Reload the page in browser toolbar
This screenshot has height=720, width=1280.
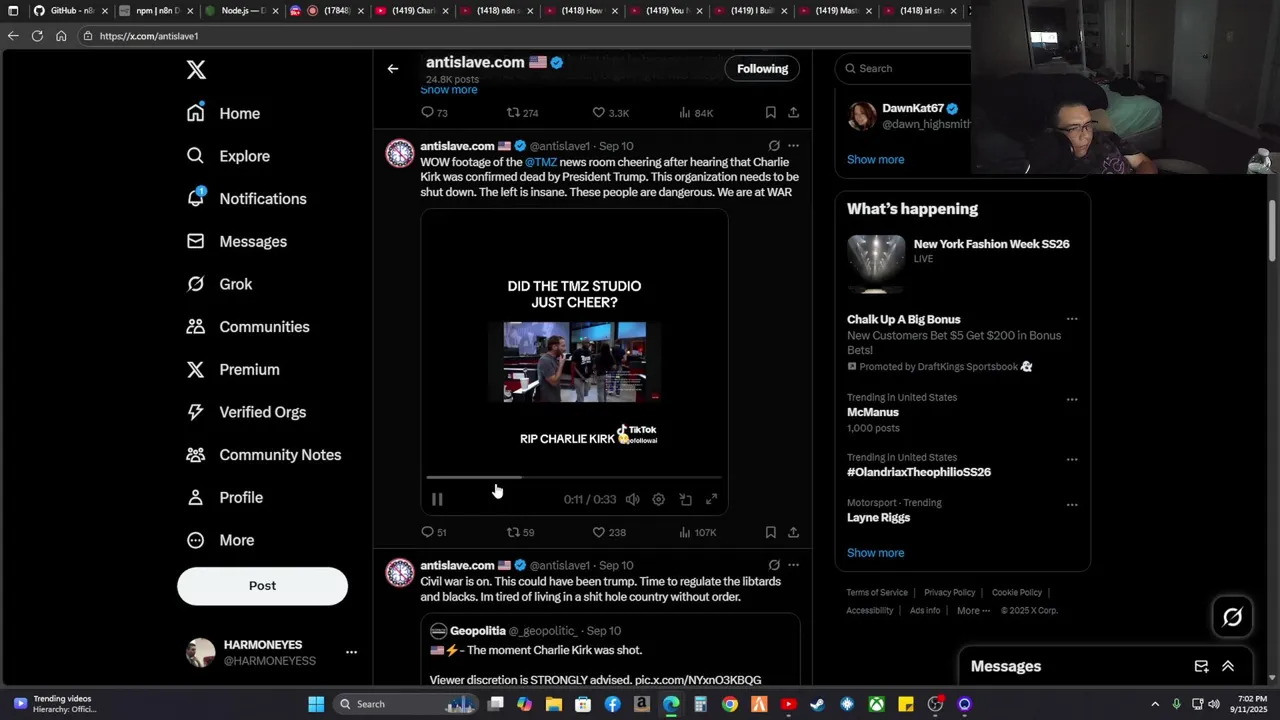[37, 36]
